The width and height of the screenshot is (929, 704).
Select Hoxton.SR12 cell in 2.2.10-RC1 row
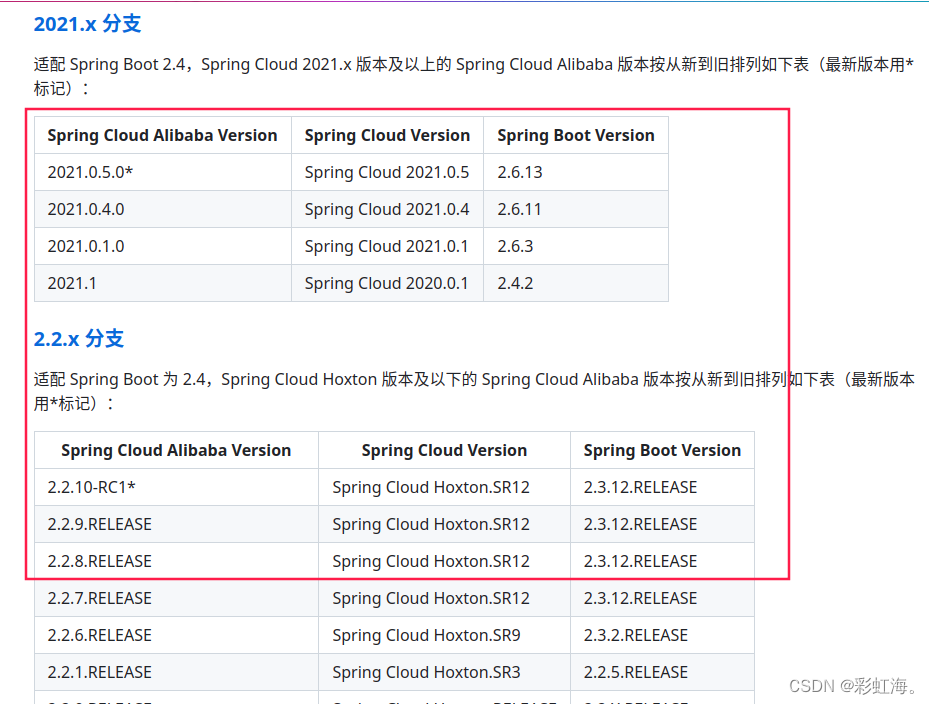[444, 487]
